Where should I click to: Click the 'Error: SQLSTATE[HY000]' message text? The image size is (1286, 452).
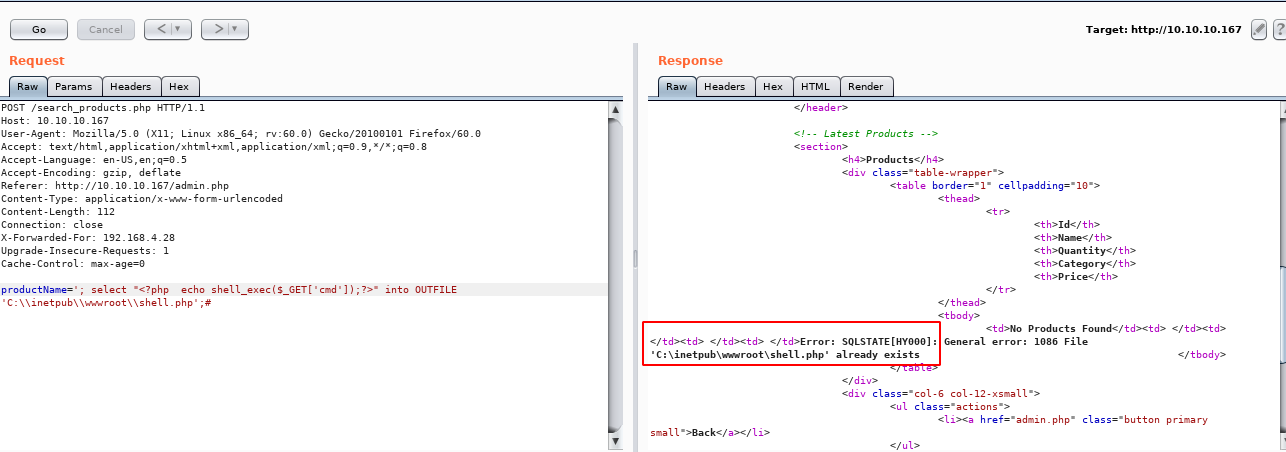click(x=869, y=342)
